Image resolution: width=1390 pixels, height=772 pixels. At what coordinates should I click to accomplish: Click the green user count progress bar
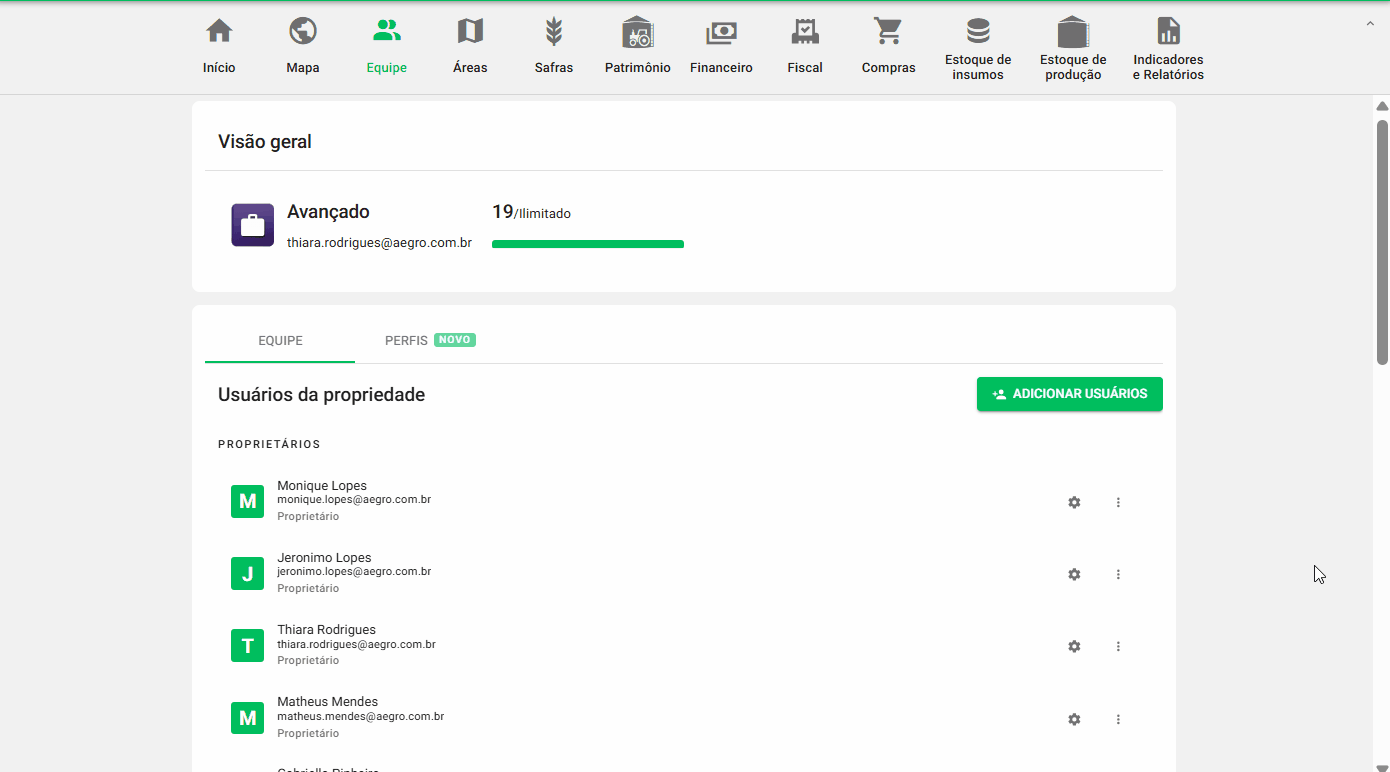[x=588, y=244]
